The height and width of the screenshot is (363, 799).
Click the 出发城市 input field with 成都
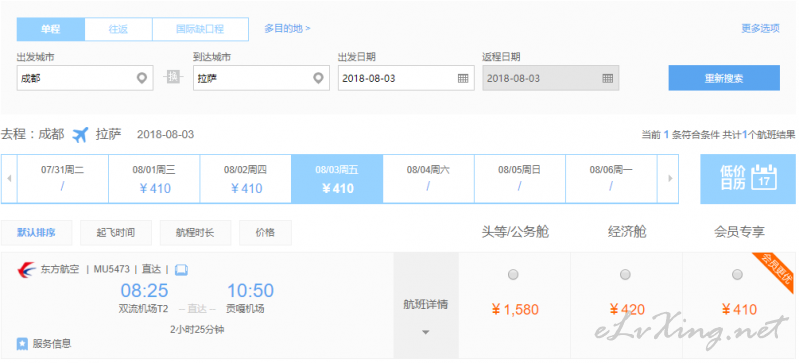coord(85,78)
